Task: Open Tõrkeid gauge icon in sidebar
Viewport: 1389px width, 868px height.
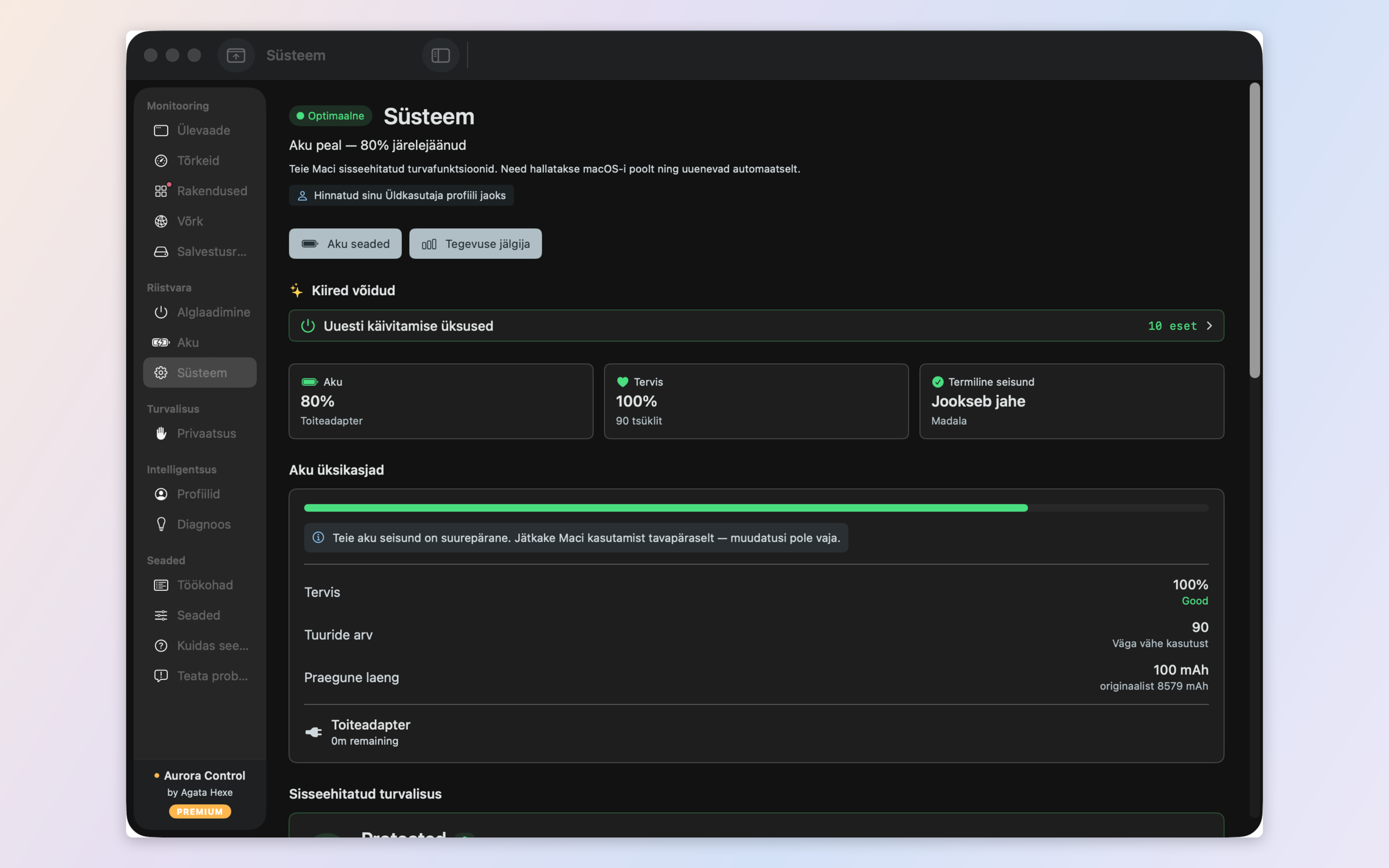Action: pos(161,161)
